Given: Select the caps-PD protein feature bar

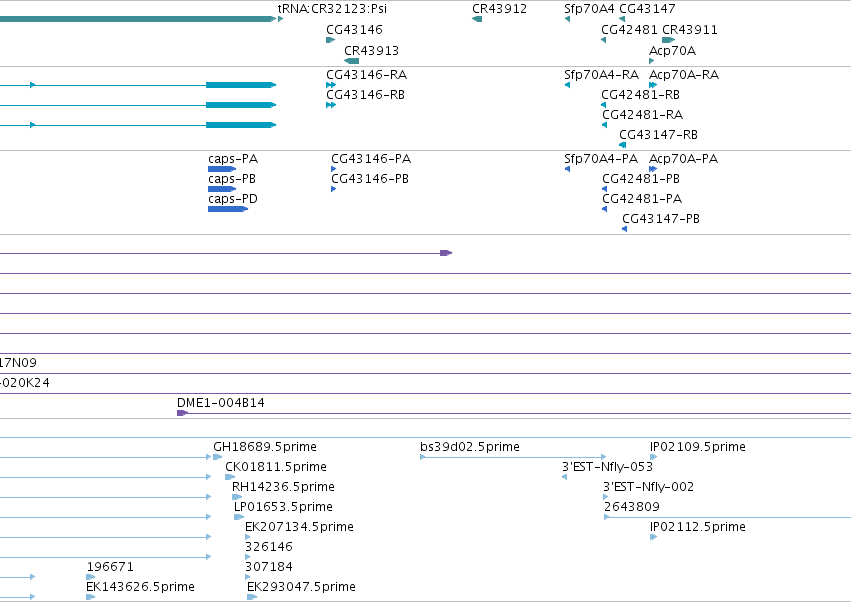Looking at the screenshot, I should [228, 209].
